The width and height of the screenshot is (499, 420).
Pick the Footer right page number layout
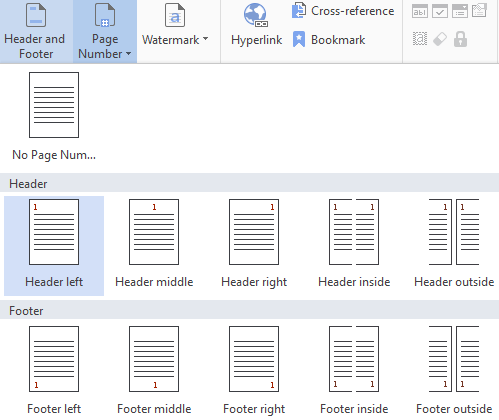pos(254,371)
